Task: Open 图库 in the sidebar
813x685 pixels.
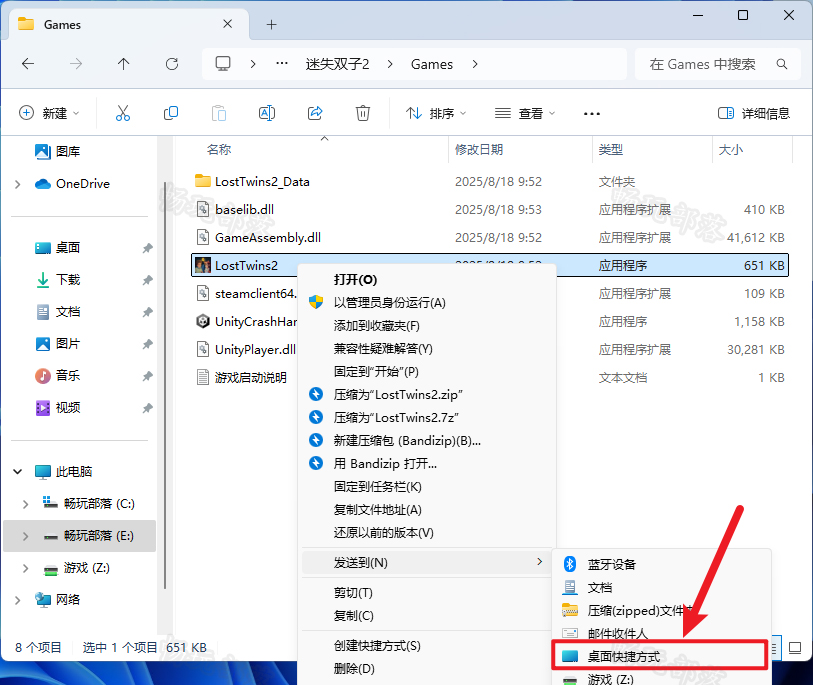Action: [58, 151]
